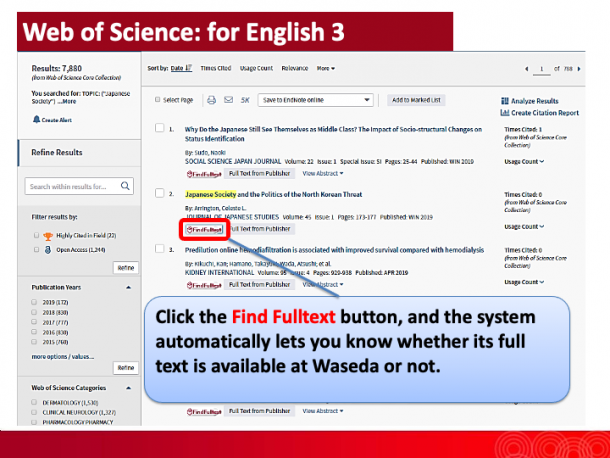The height and width of the screenshot is (458, 610).
Task: Click Create Citation Report chart icon
Action: click(x=505, y=112)
